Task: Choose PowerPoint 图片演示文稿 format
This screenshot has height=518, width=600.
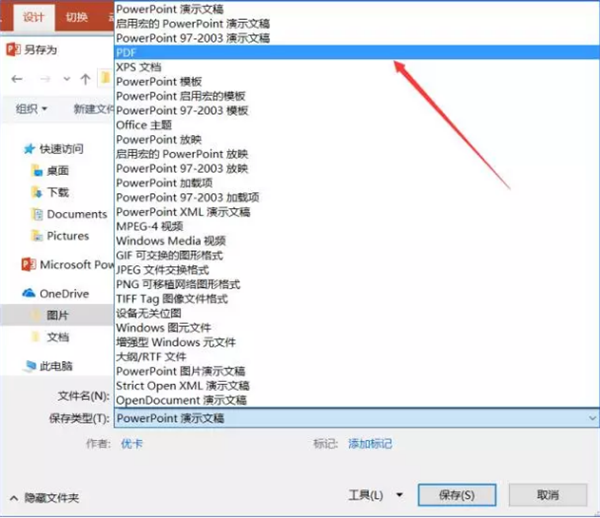Action: [x=357, y=371]
